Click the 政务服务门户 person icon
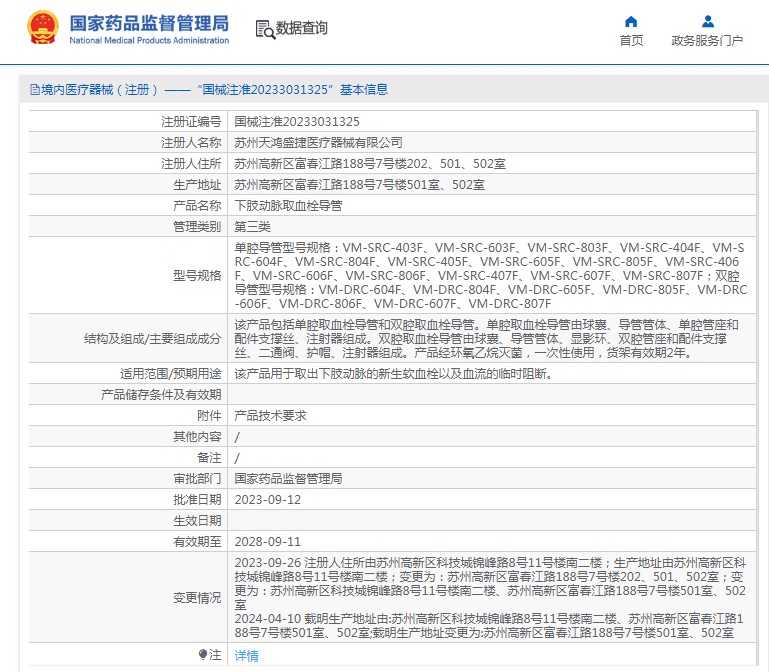The image size is (769, 672). click(x=707, y=21)
